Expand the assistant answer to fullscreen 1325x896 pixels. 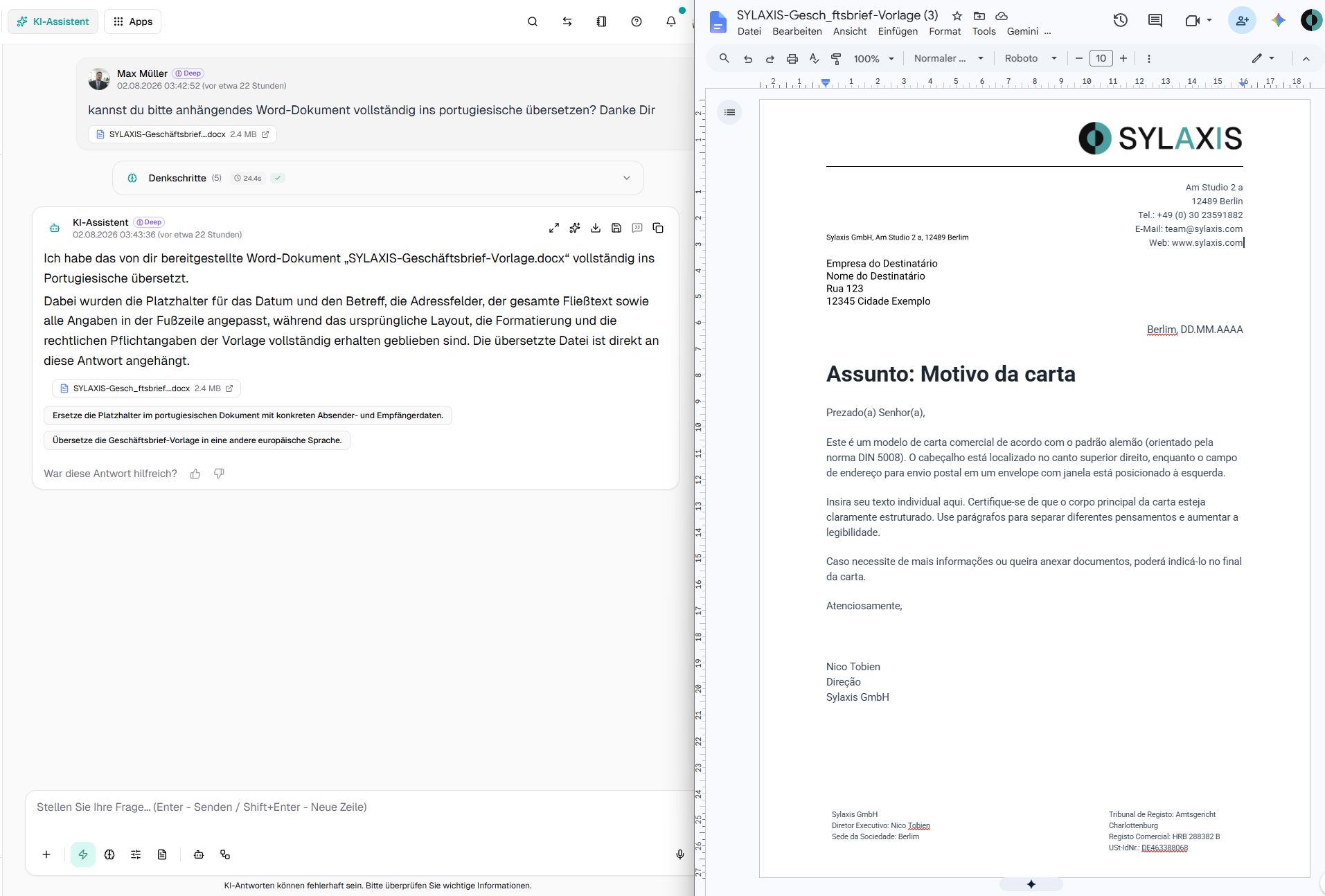(x=554, y=228)
